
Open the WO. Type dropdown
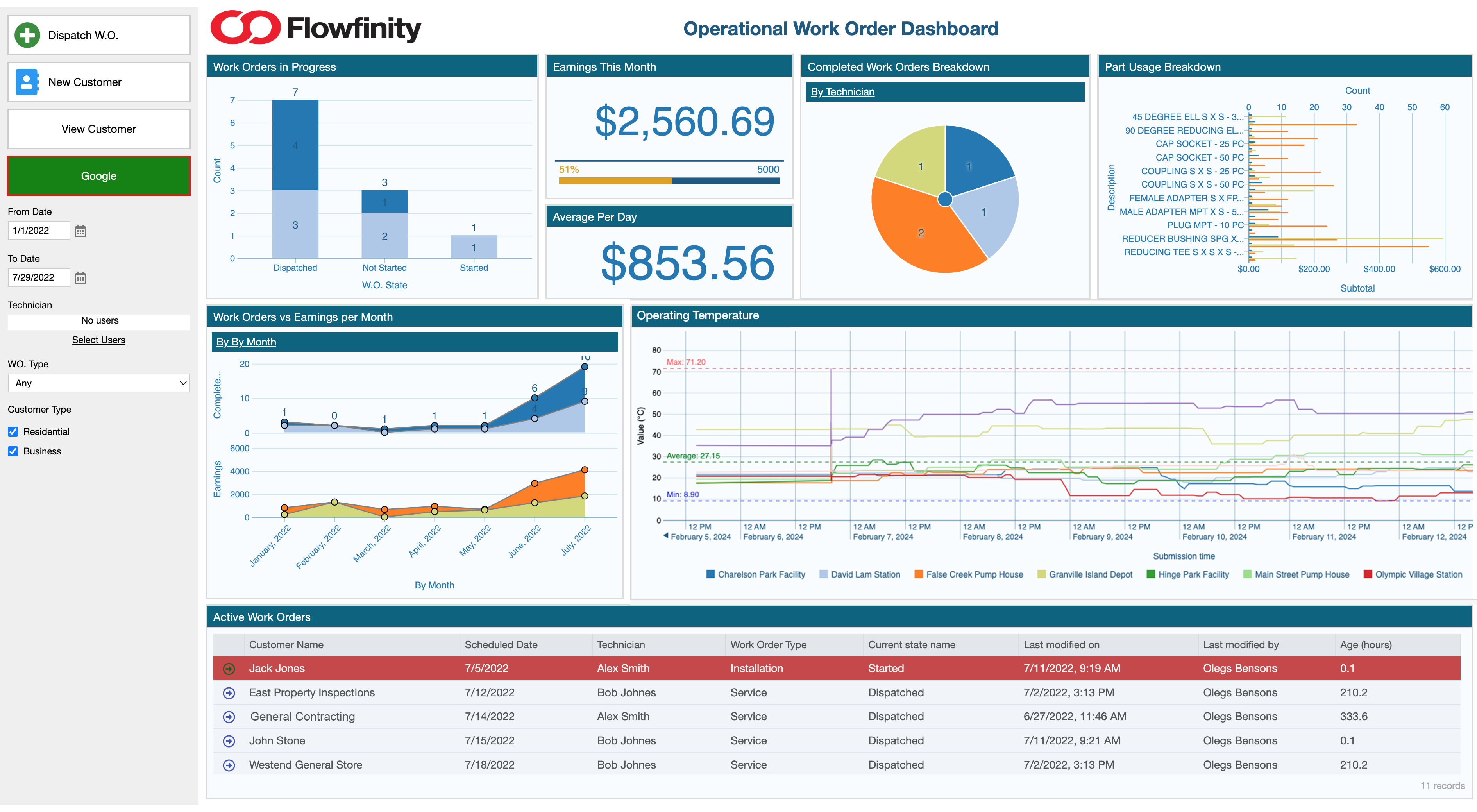click(98, 383)
